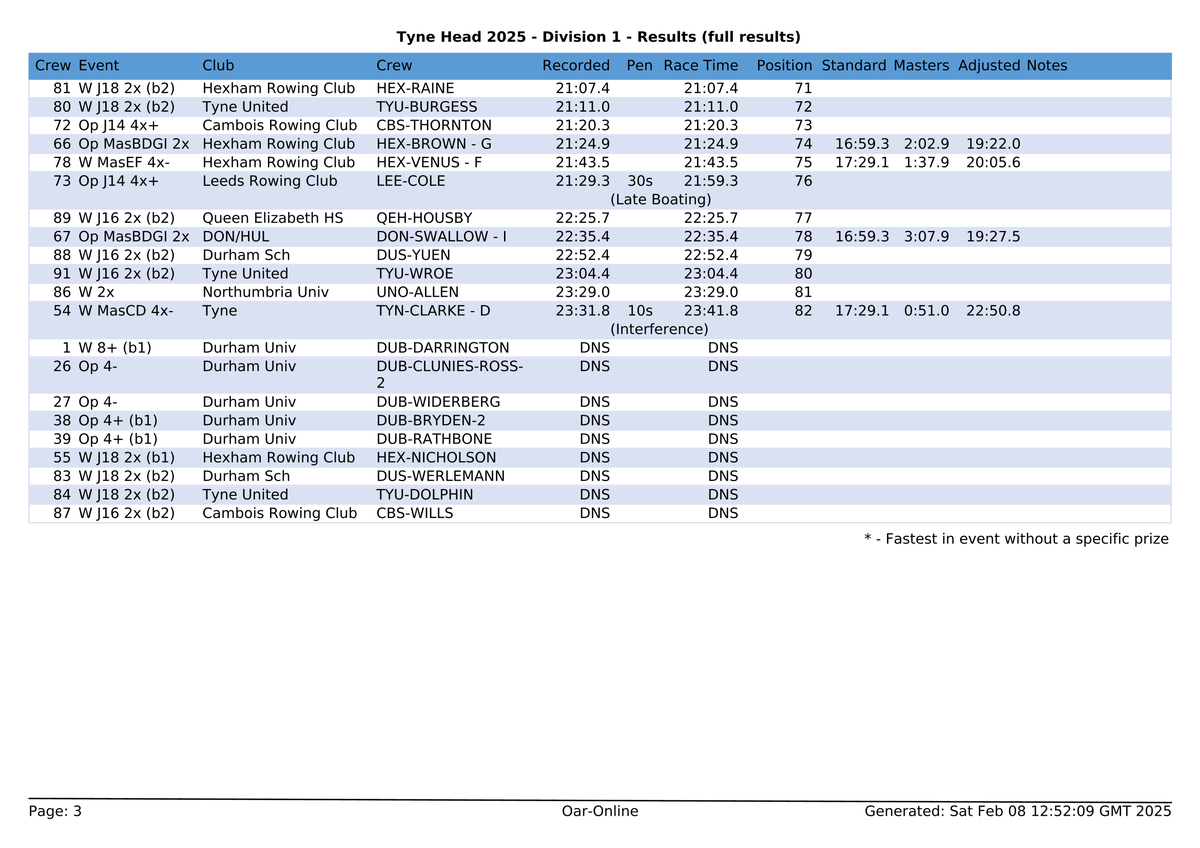The height and width of the screenshot is (848, 1200).
Task: Click the '(Late Boating)' penalty note
Action: [661, 200]
